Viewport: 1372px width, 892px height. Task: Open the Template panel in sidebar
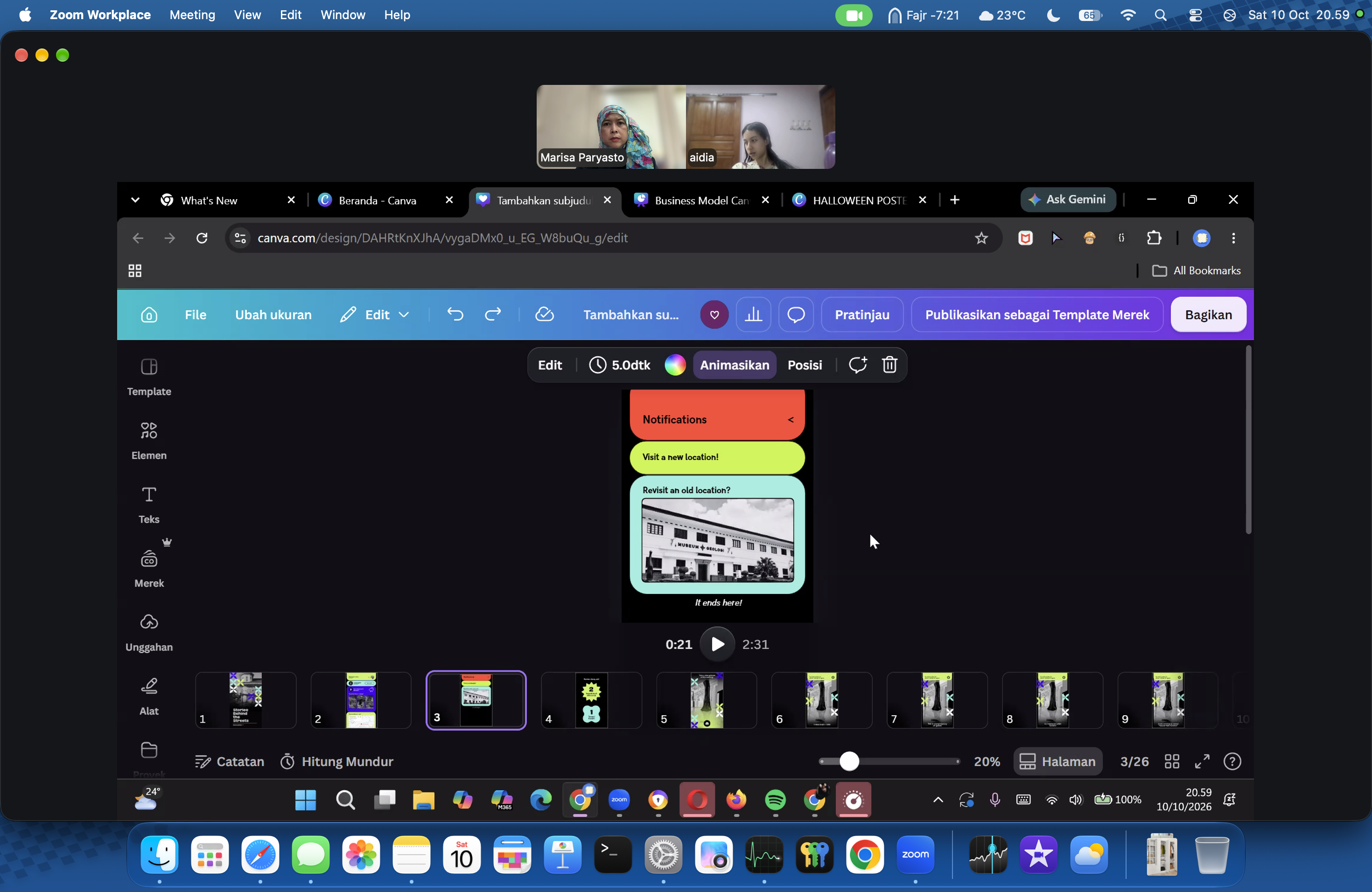click(149, 377)
